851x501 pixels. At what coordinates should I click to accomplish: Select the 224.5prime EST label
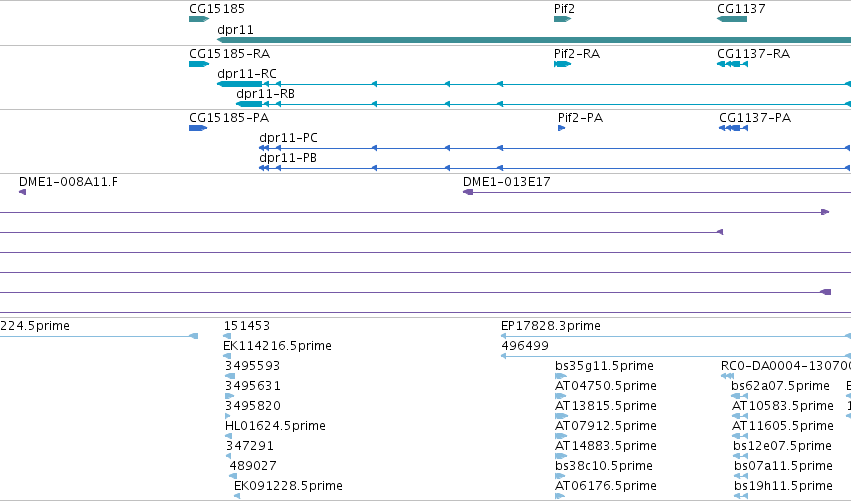coord(35,326)
